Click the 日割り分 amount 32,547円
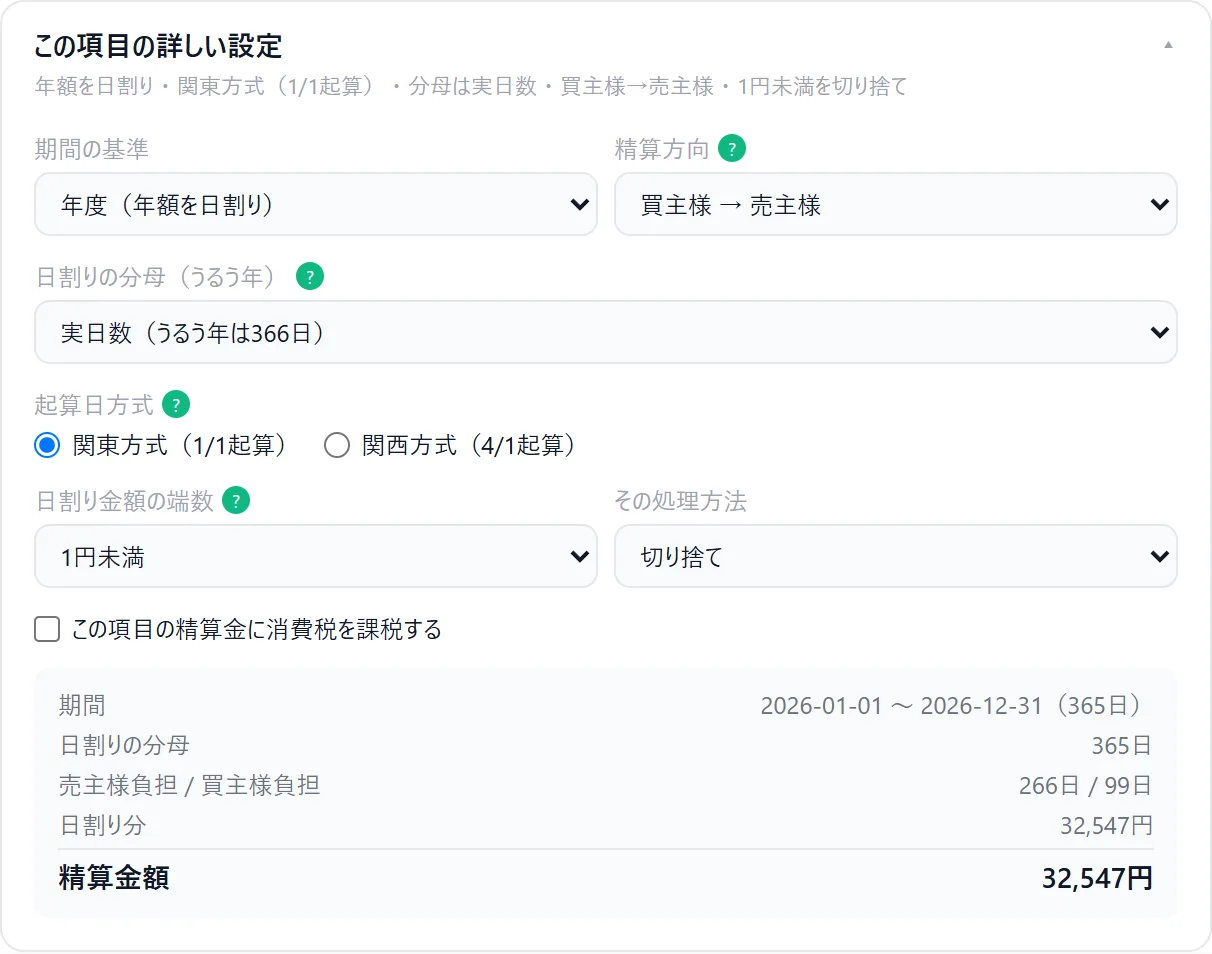1212x954 pixels. pyautogui.click(x=1107, y=825)
